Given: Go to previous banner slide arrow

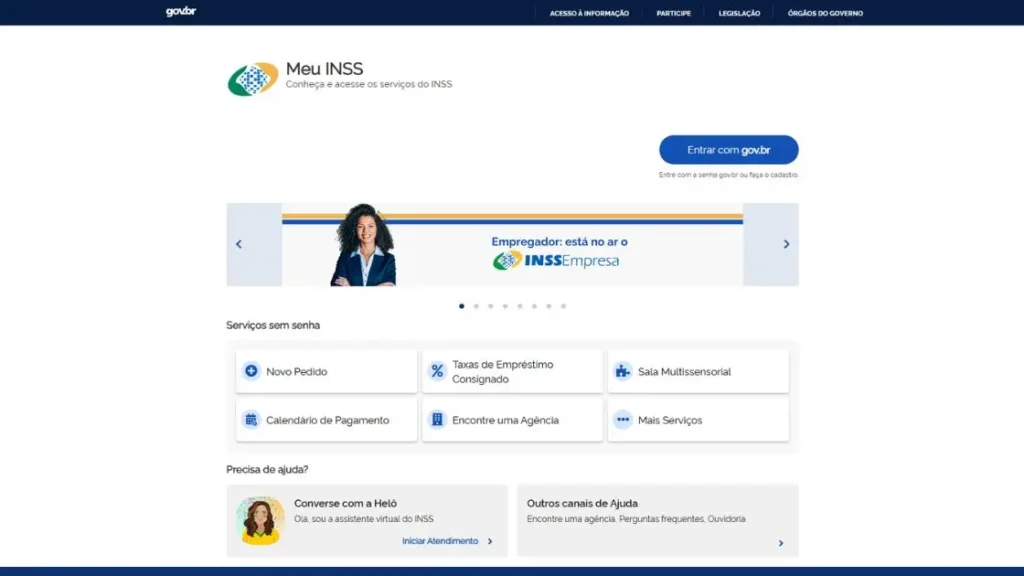Looking at the screenshot, I should [238, 244].
